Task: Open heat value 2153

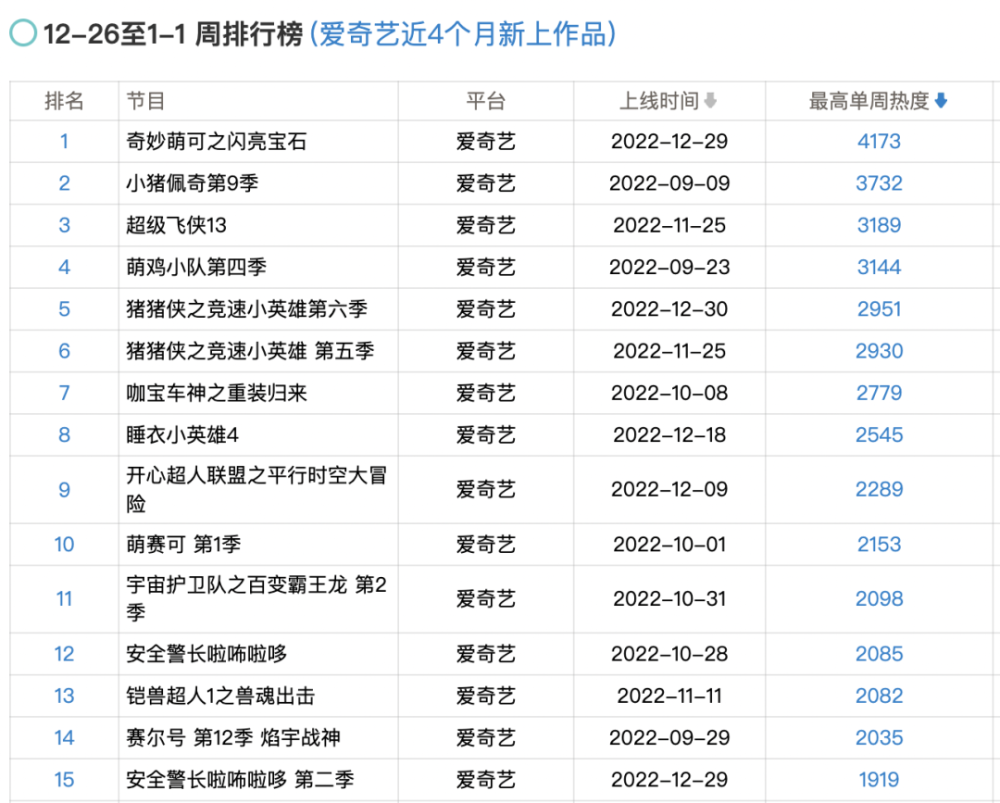Action: click(879, 545)
